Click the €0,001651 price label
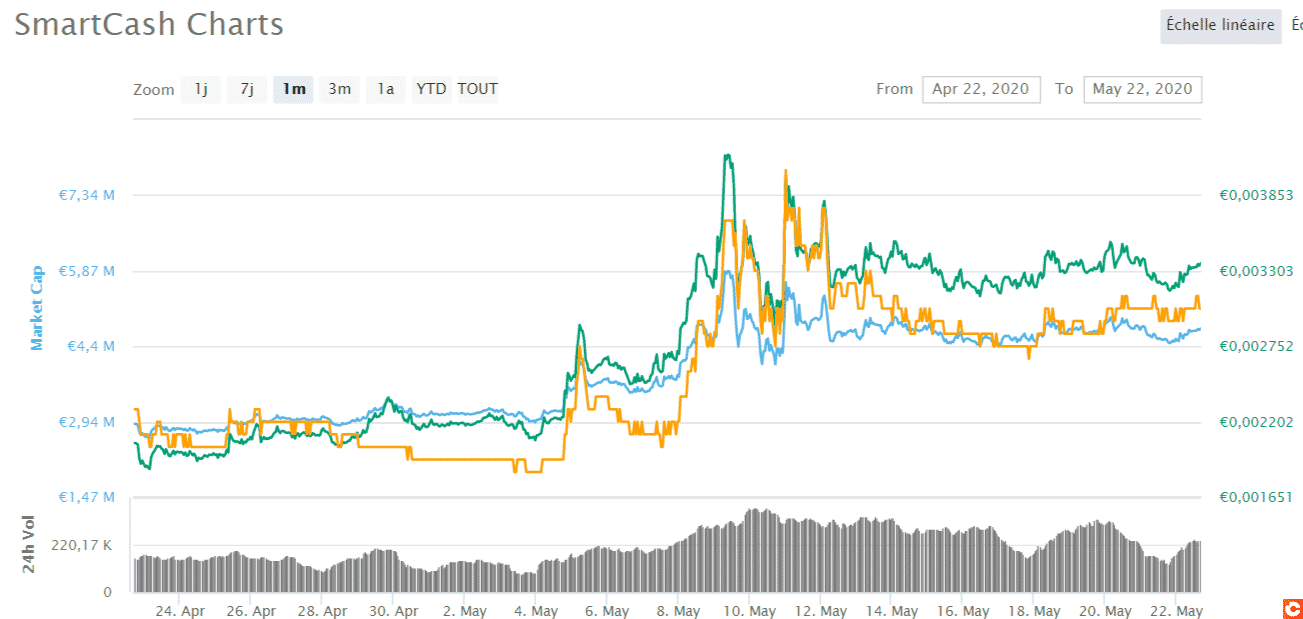The width and height of the screenshot is (1303, 619). click(1256, 498)
